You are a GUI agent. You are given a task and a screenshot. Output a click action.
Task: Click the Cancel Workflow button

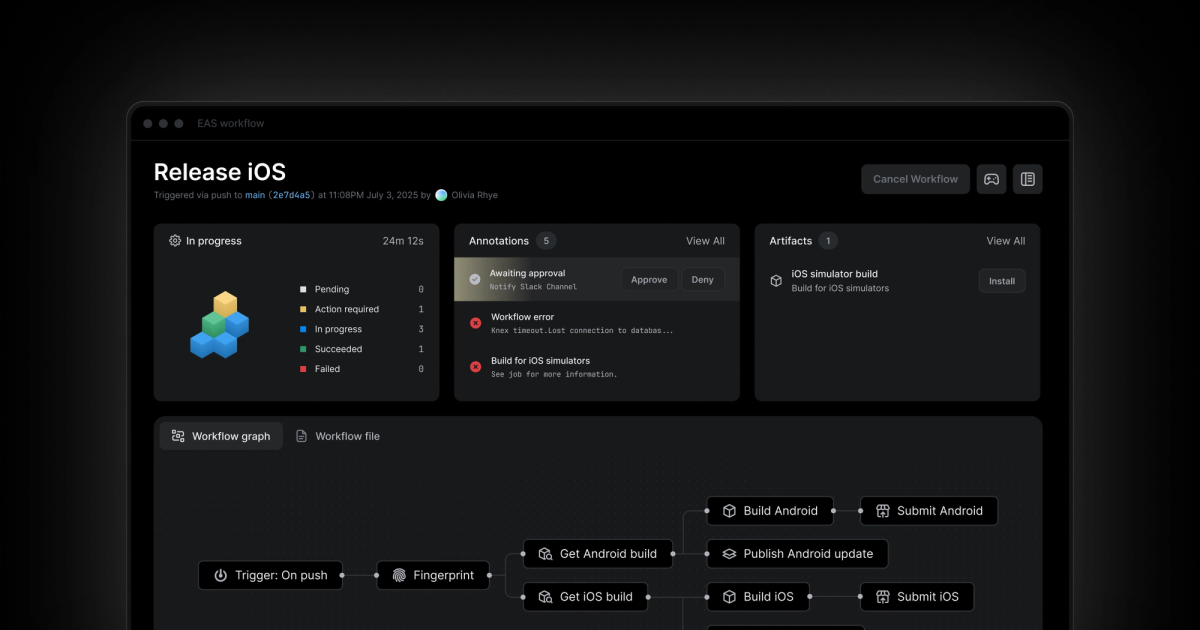tap(915, 178)
